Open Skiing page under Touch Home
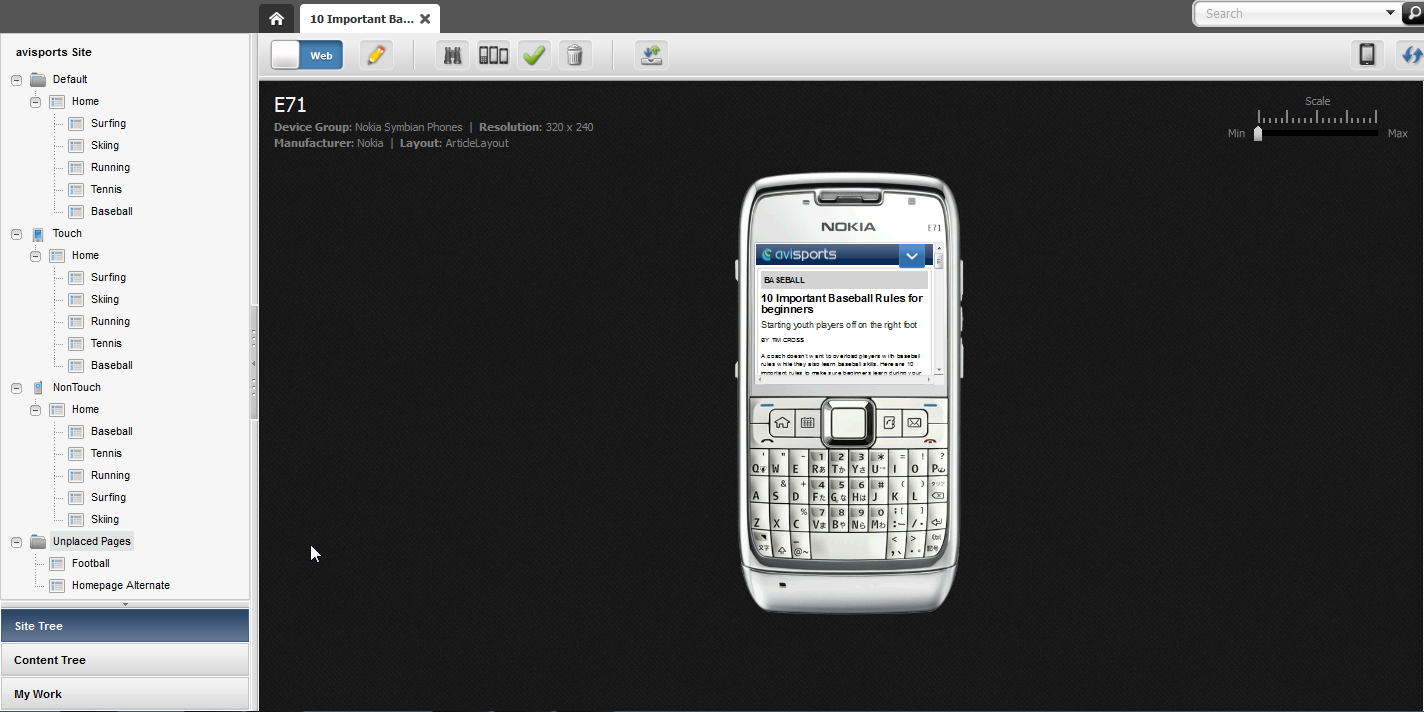The width and height of the screenshot is (1424, 712). [105, 299]
